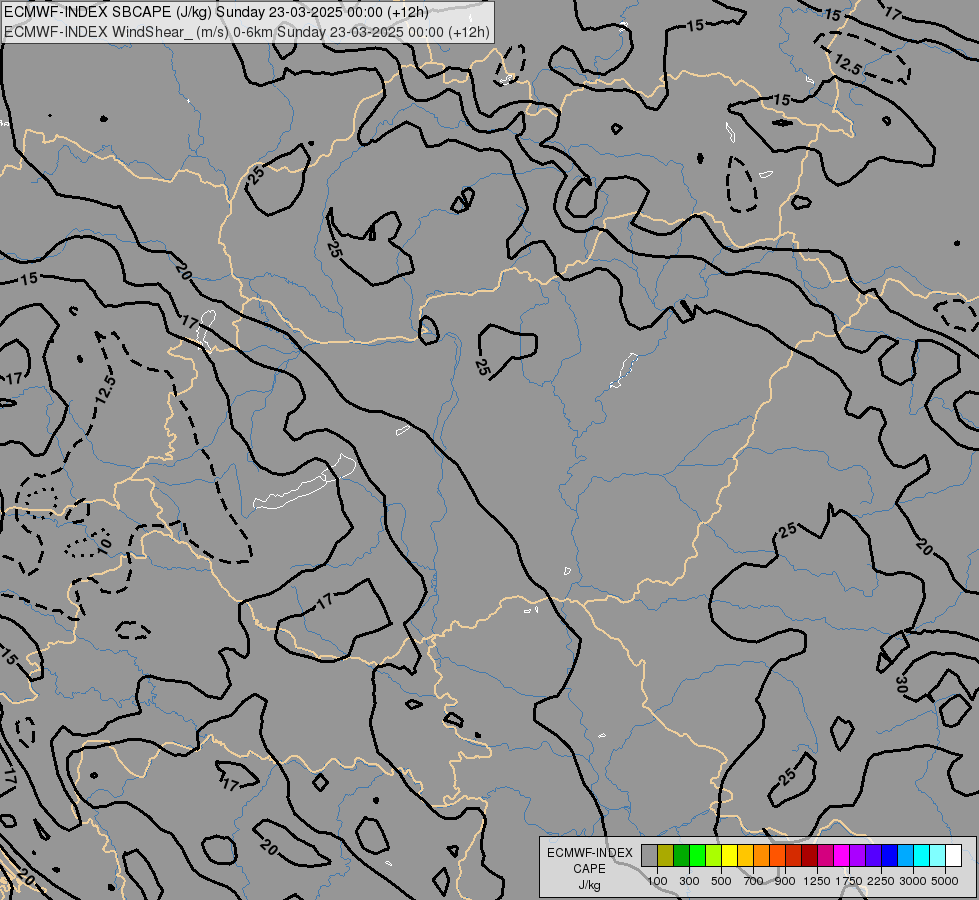Click the ECMWF-INDEX legend heading
This screenshot has height=900, width=979.
click(590, 853)
